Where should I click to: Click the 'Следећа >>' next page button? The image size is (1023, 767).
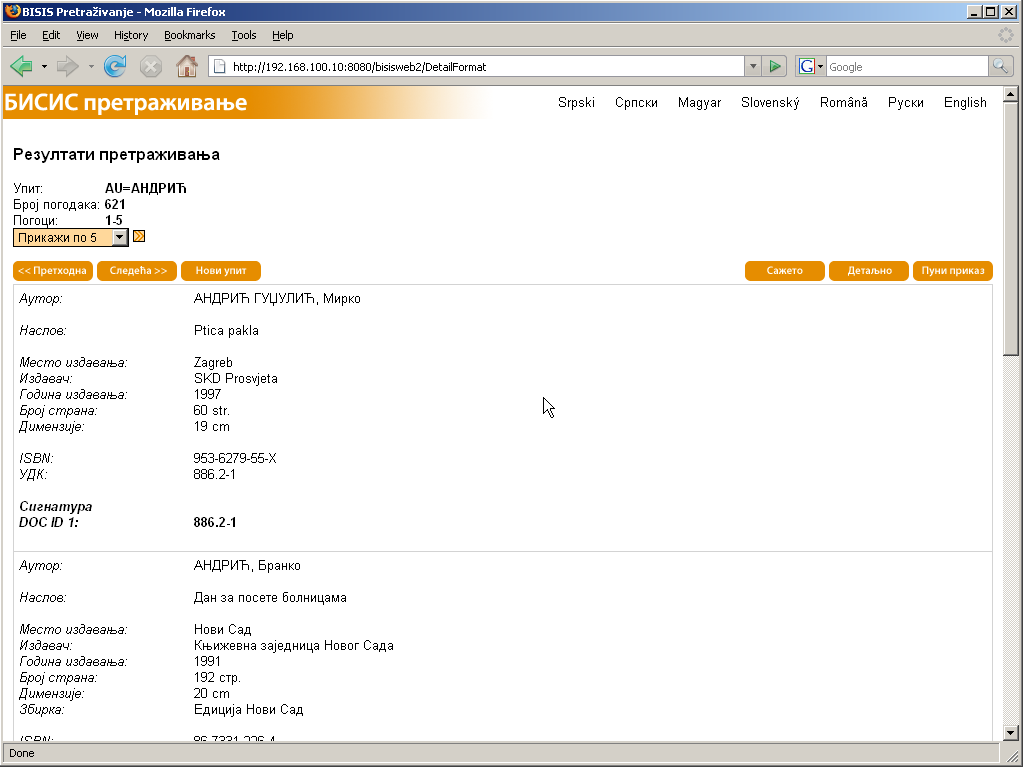pos(137,271)
